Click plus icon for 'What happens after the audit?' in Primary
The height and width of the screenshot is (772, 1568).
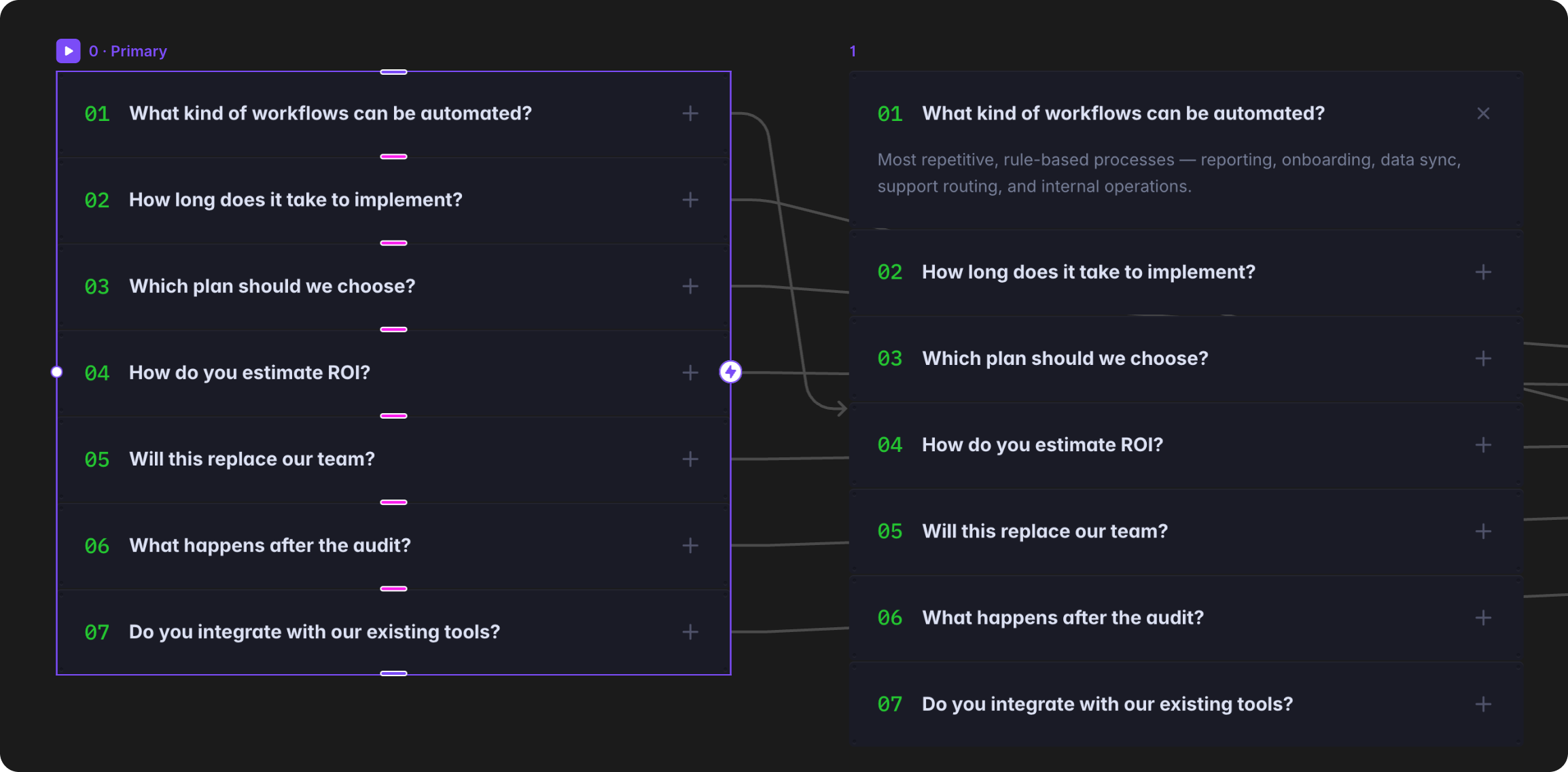coord(690,546)
